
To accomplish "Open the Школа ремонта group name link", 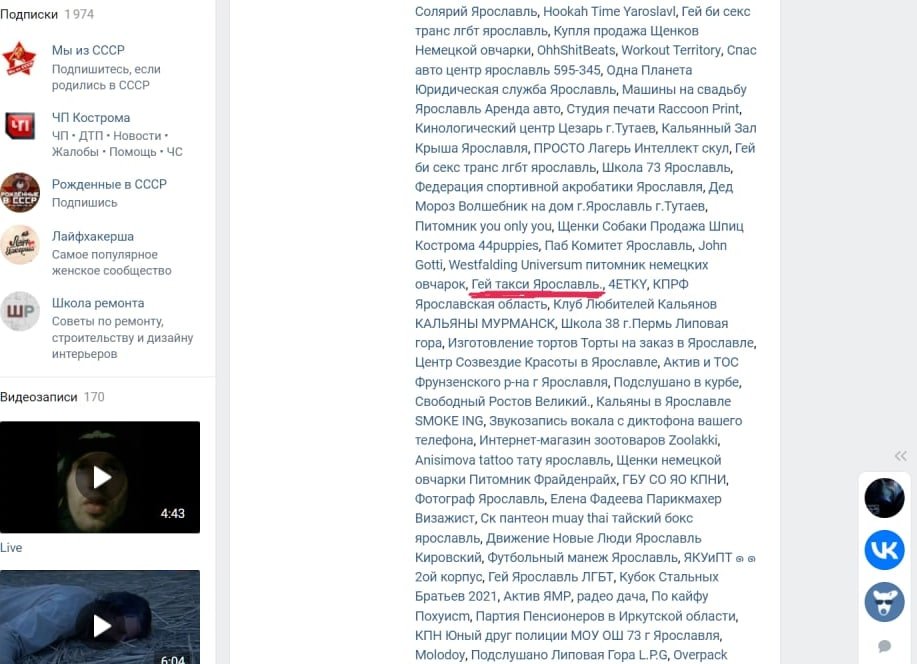I will 98,303.
